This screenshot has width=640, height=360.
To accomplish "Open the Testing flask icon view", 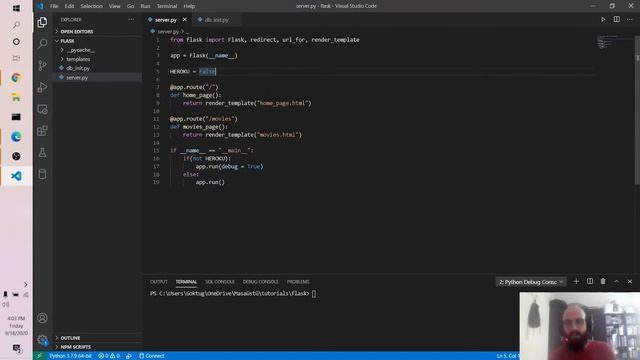I will pos(42,153).
